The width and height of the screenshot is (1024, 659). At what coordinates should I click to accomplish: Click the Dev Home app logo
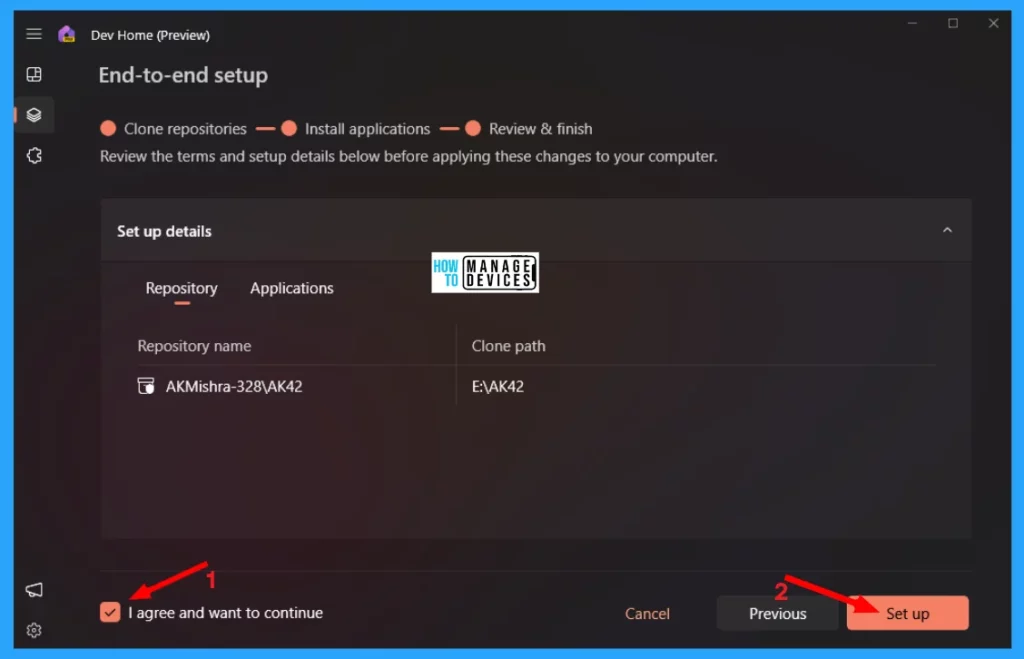[67, 34]
